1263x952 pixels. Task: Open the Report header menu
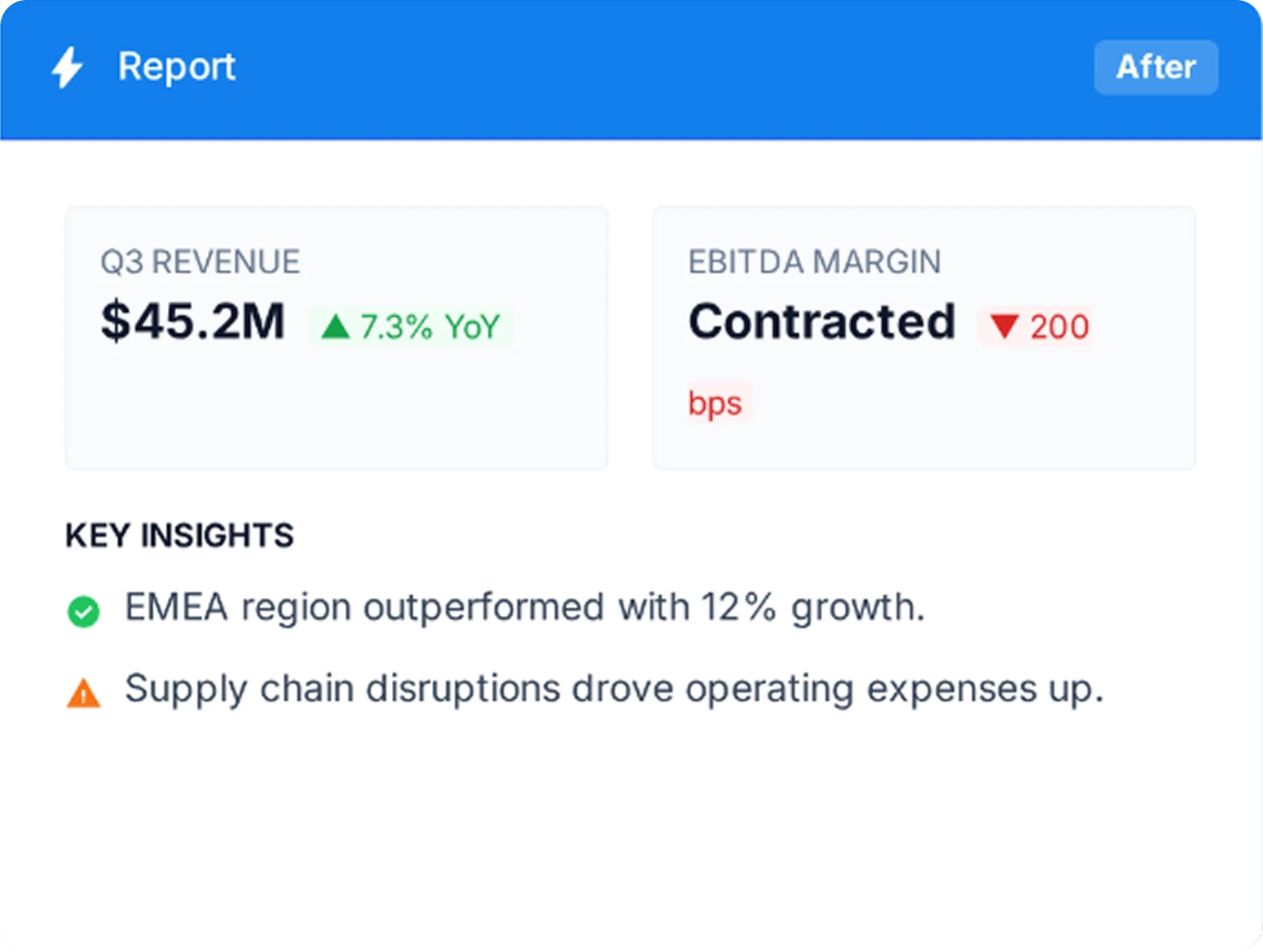(x=176, y=67)
